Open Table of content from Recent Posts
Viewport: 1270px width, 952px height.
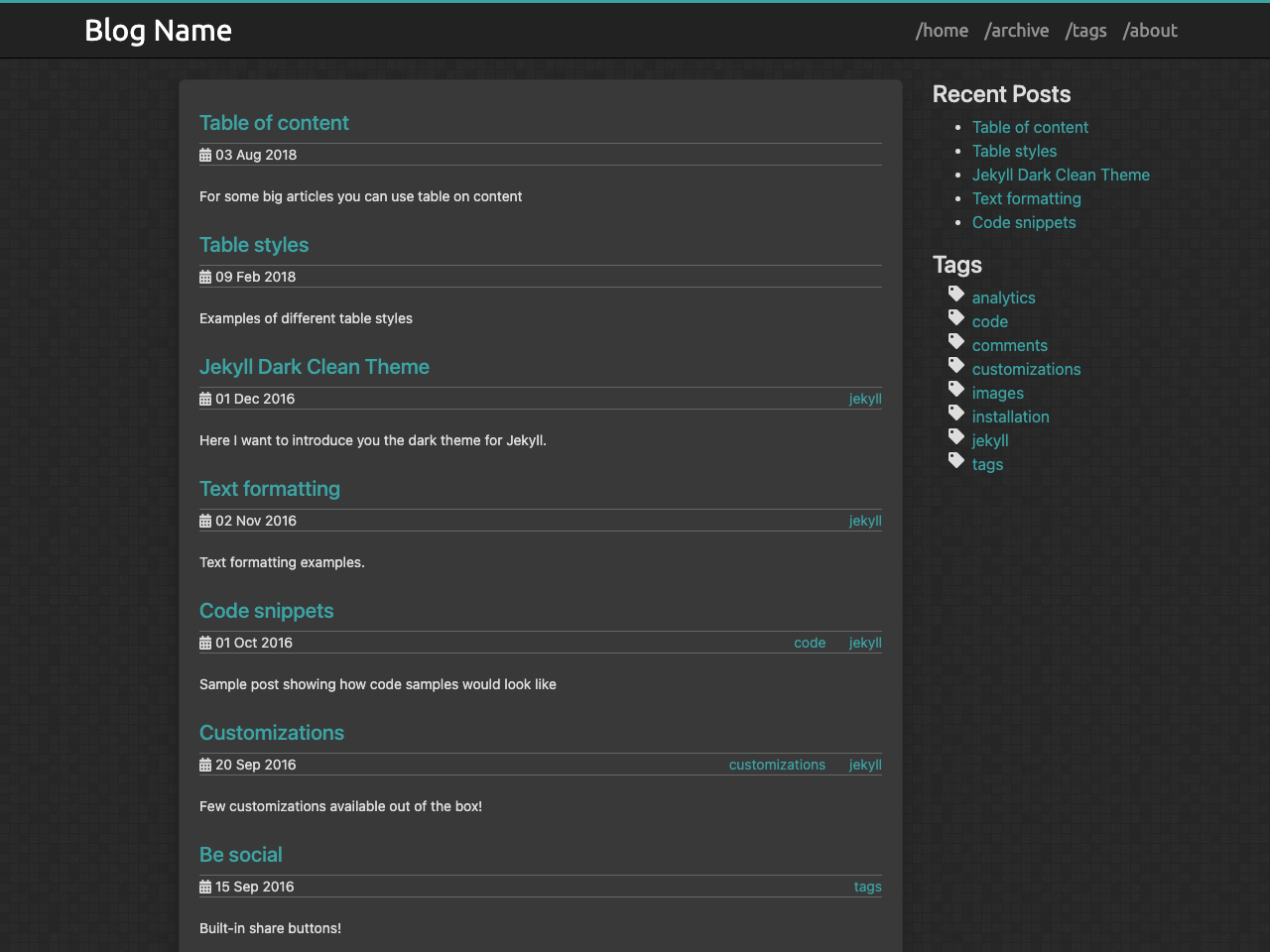click(1030, 127)
